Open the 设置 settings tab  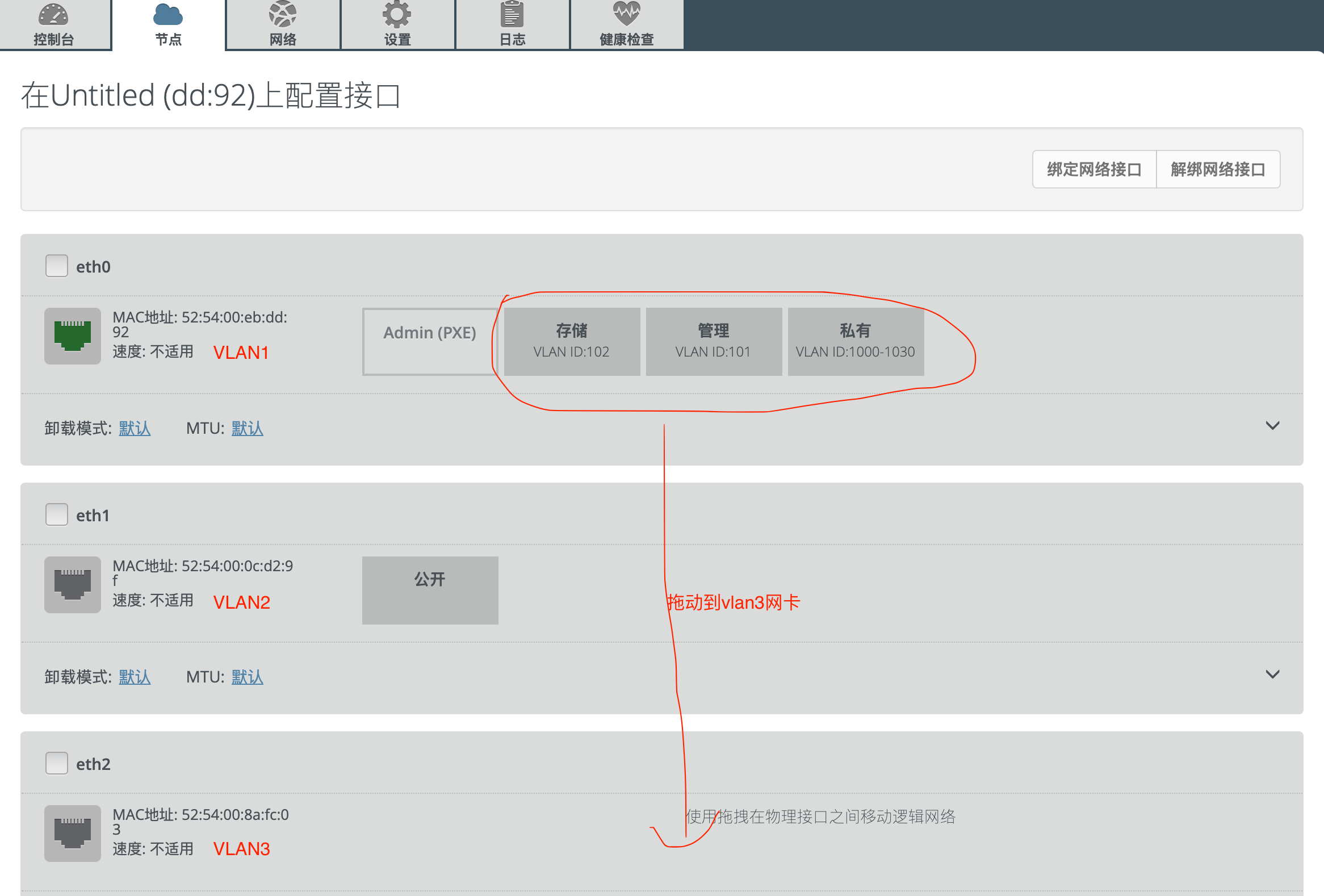click(x=397, y=24)
